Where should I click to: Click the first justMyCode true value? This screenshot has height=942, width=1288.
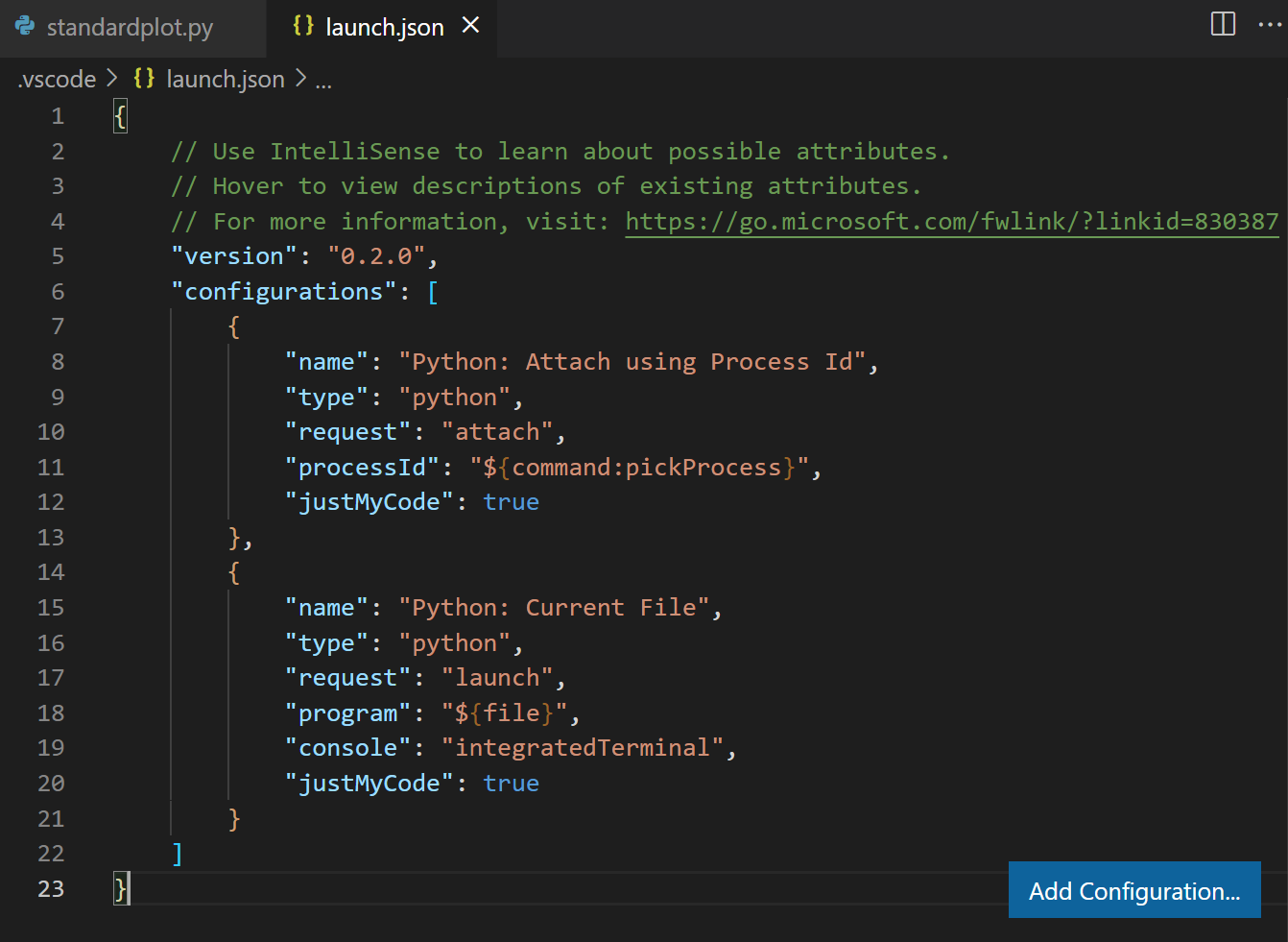tap(511, 502)
